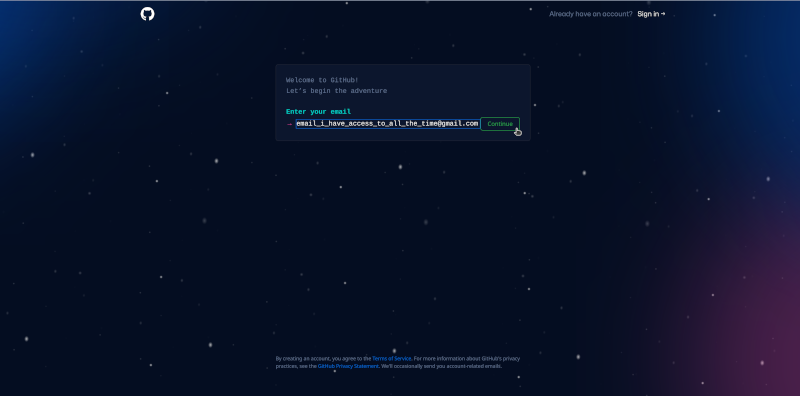Click the GitHub Octocat logo
The height and width of the screenshot is (396, 800).
(x=147, y=14)
